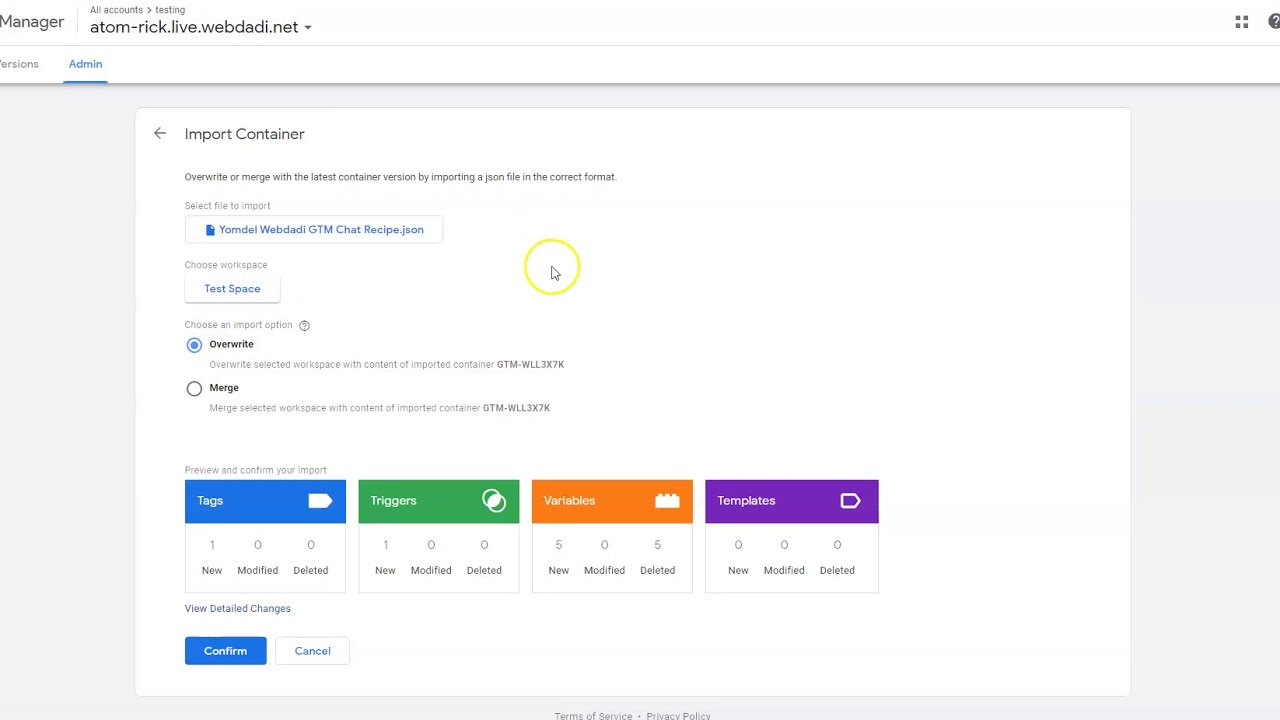Click the Tag Manager title text
Image resolution: width=1280 pixels, height=720 pixels.
(x=32, y=22)
